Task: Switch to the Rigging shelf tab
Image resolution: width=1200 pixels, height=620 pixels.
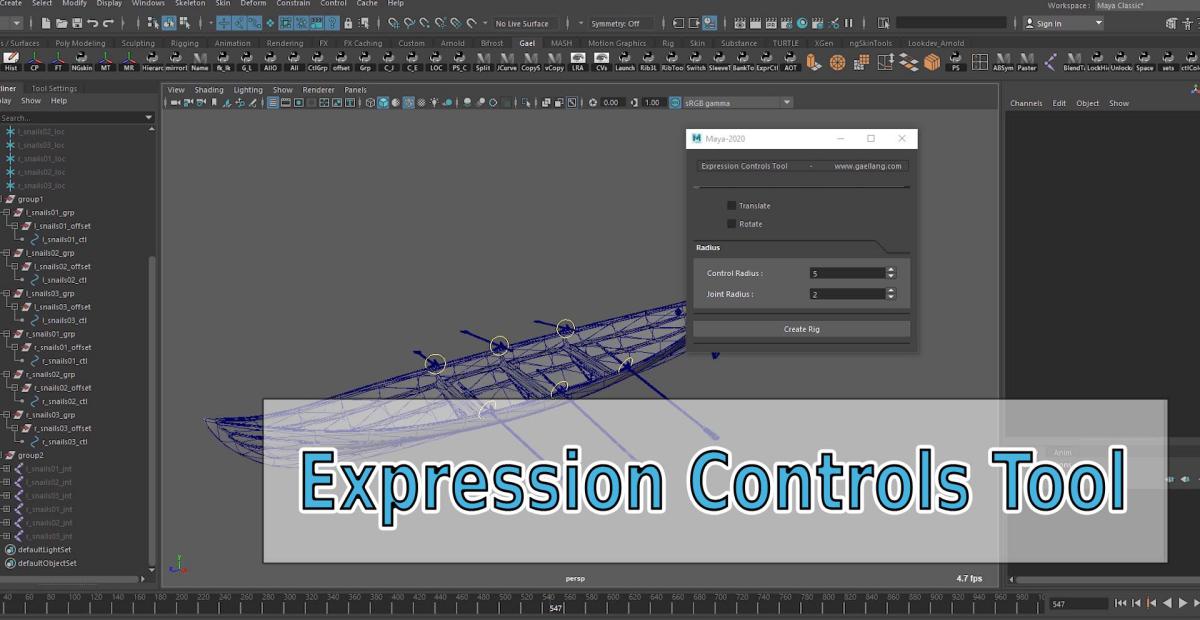Action: [x=184, y=43]
